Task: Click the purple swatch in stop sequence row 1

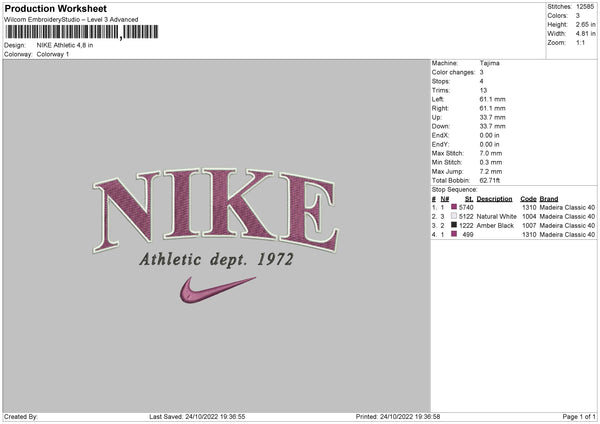Action: pos(454,207)
